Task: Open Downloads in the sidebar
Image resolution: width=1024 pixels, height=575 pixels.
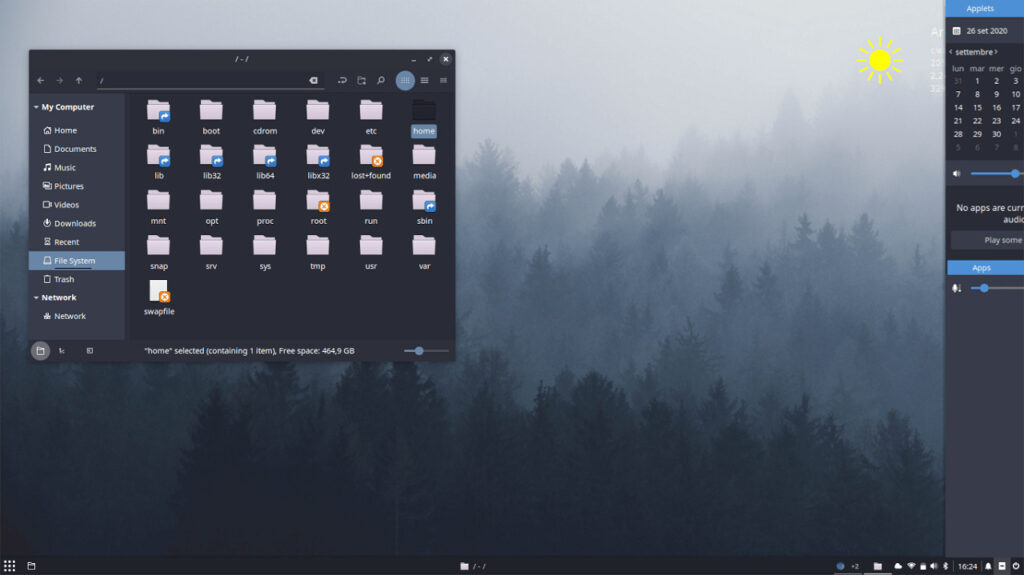Action: [x=74, y=223]
